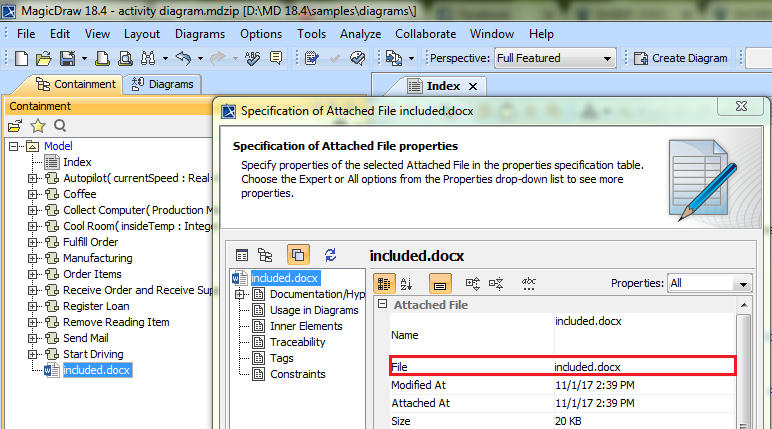Click the File property value field

[x=644, y=367]
